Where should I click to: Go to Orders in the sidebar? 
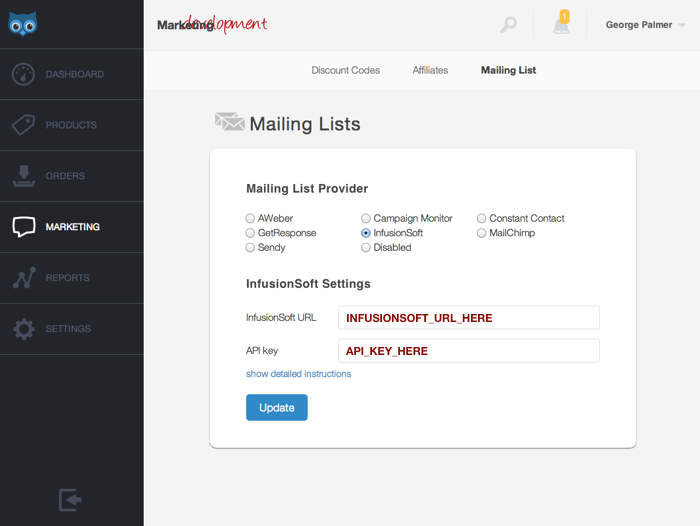pos(65,176)
